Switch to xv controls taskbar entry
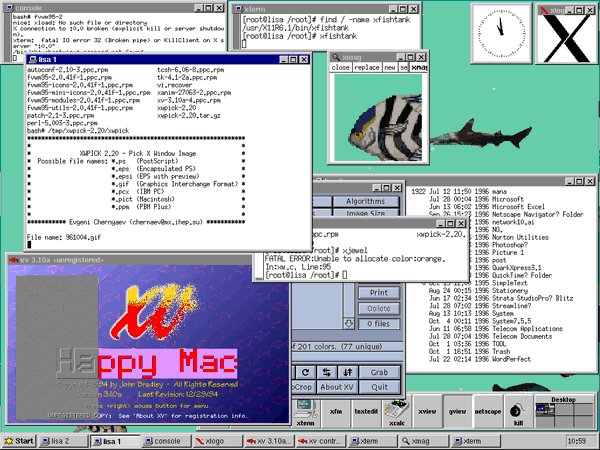The height and width of the screenshot is (450, 600). point(321,441)
